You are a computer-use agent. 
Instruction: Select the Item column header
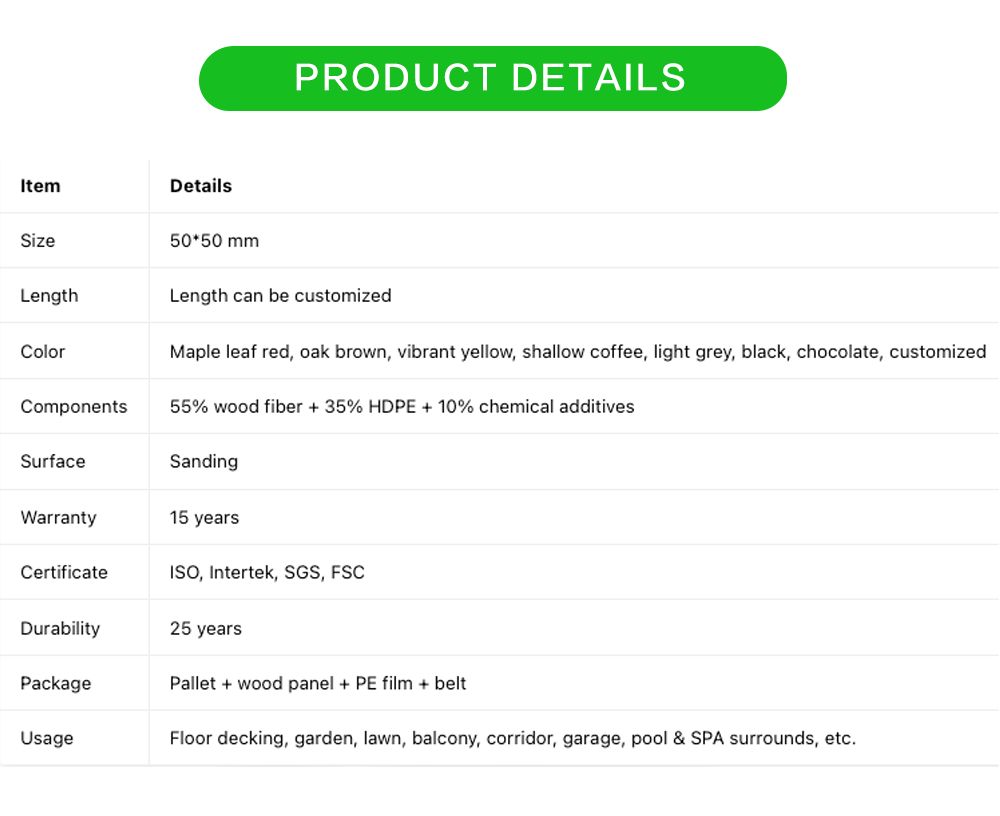(40, 186)
